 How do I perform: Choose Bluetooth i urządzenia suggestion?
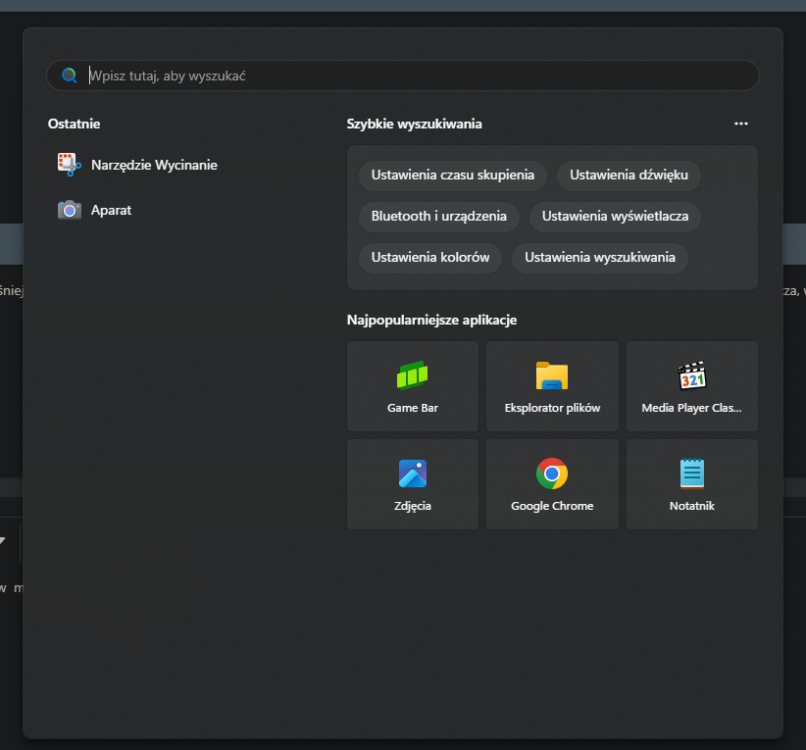coord(438,216)
